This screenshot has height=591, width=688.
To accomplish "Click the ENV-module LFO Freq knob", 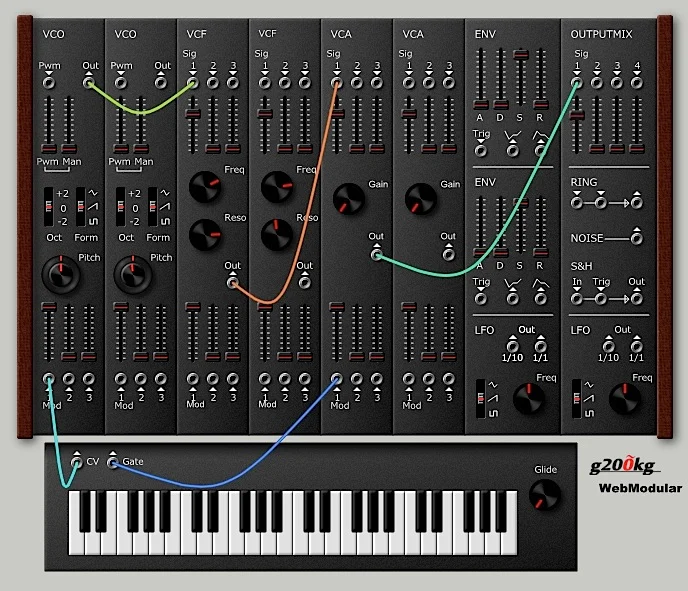I will click(x=529, y=399).
